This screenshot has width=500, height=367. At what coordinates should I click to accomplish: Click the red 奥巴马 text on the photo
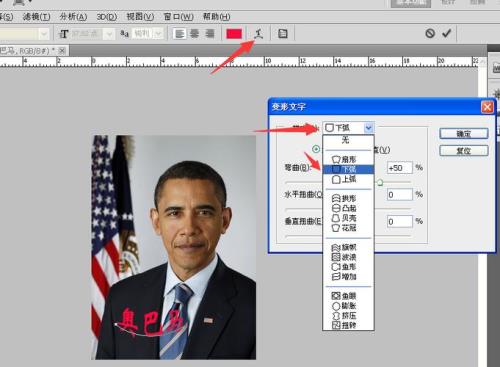[151, 321]
